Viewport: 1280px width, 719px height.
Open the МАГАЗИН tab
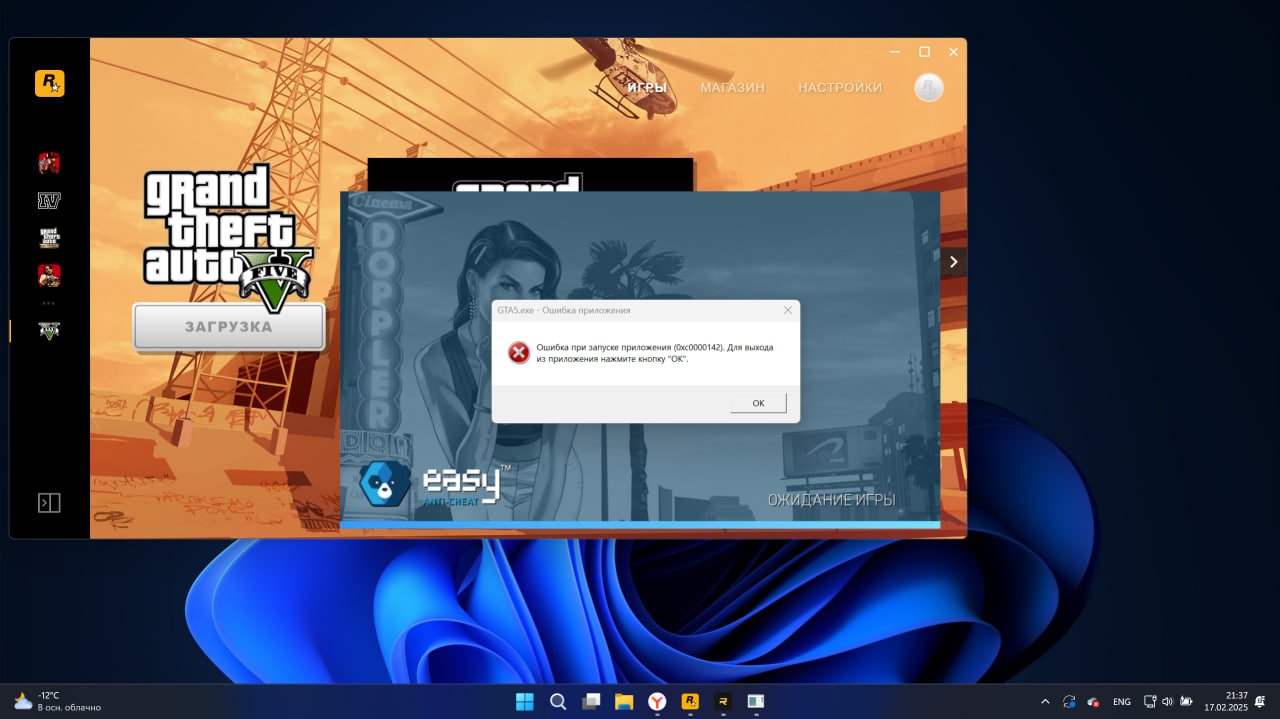click(732, 88)
